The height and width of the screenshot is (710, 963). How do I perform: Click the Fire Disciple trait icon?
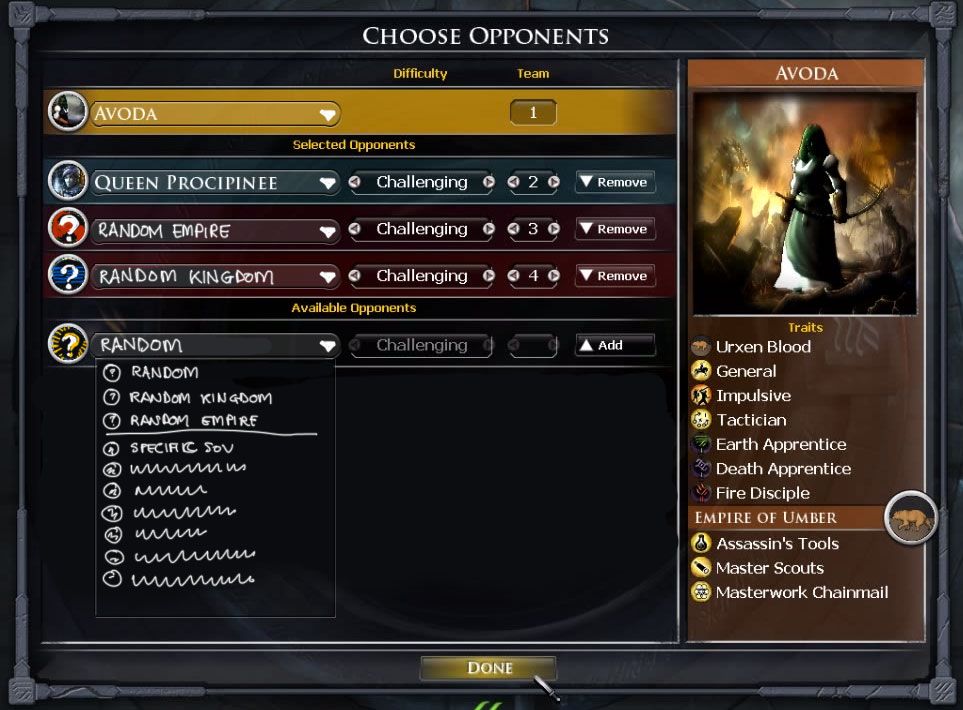click(701, 493)
